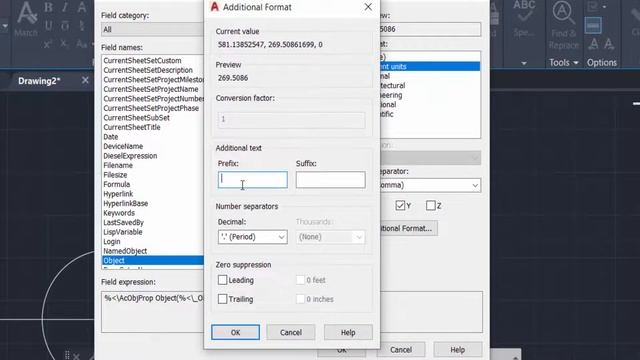Confirm Additional Format with OK
Image resolution: width=640 pixels, height=360 pixels.
pyautogui.click(x=236, y=332)
